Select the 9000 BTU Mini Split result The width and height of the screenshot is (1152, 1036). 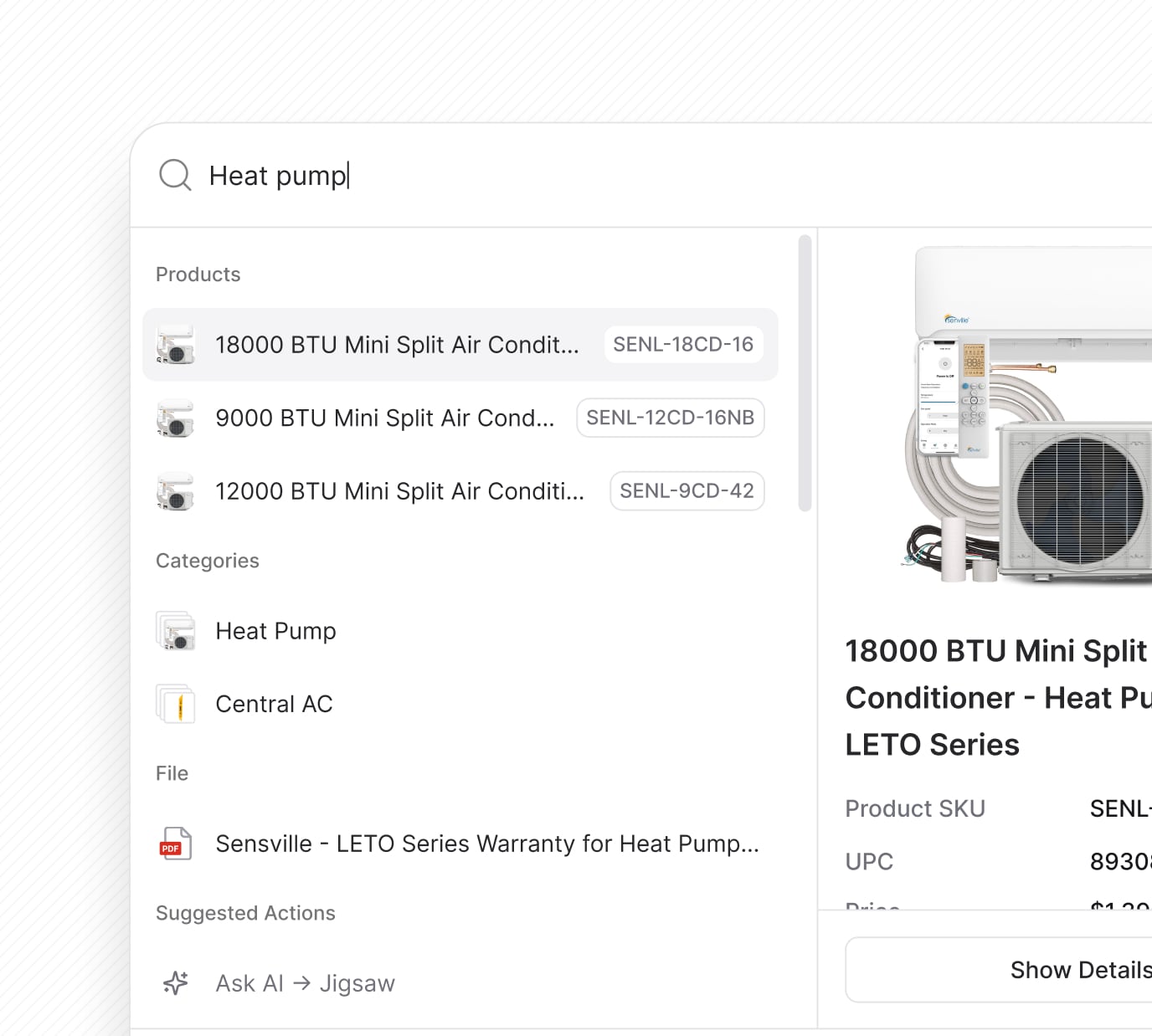[x=460, y=418]
